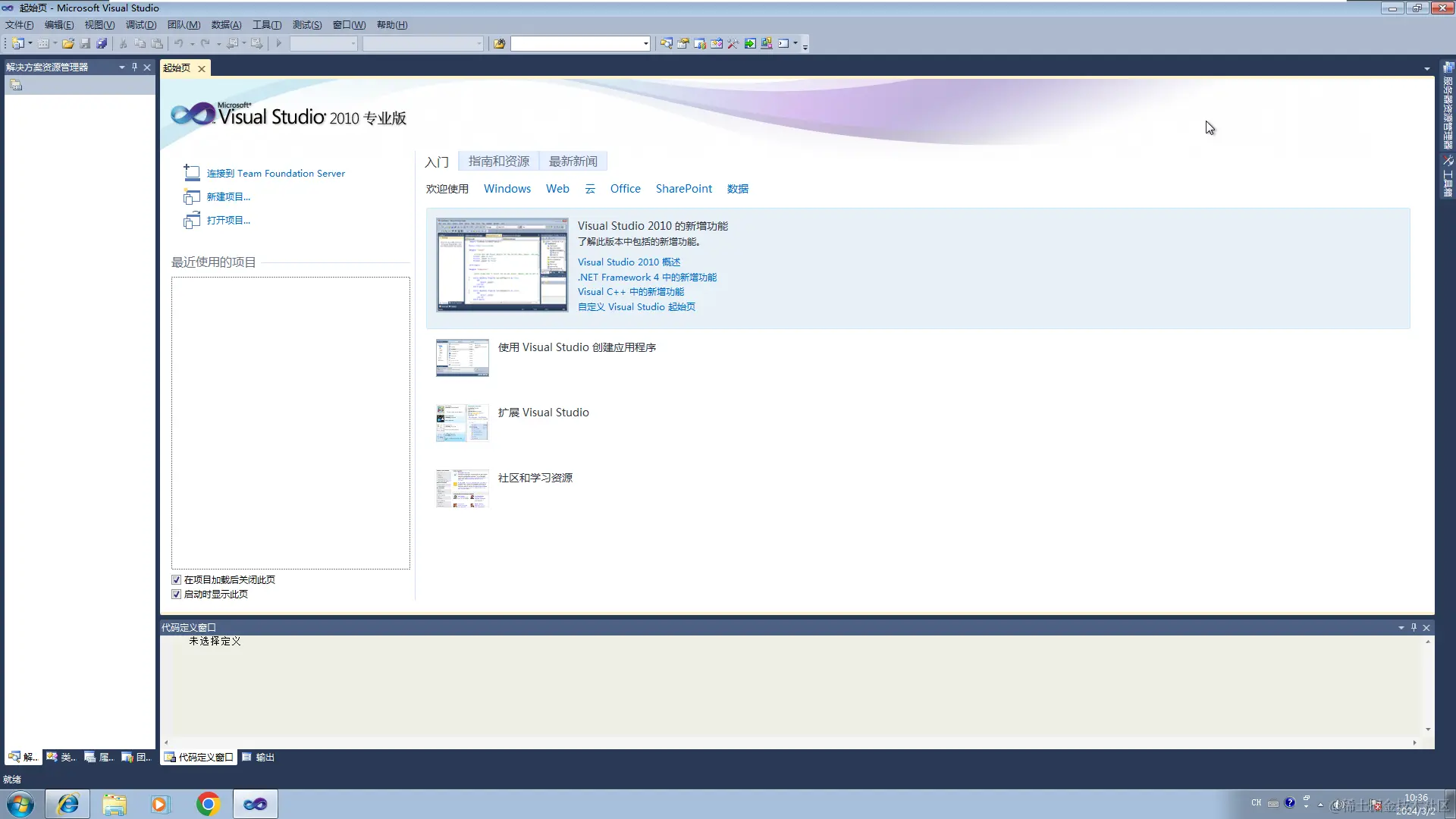Open Visual Studio from the taskbar
This screenshot has height=819, width=1456.
[x=255, y=804]
